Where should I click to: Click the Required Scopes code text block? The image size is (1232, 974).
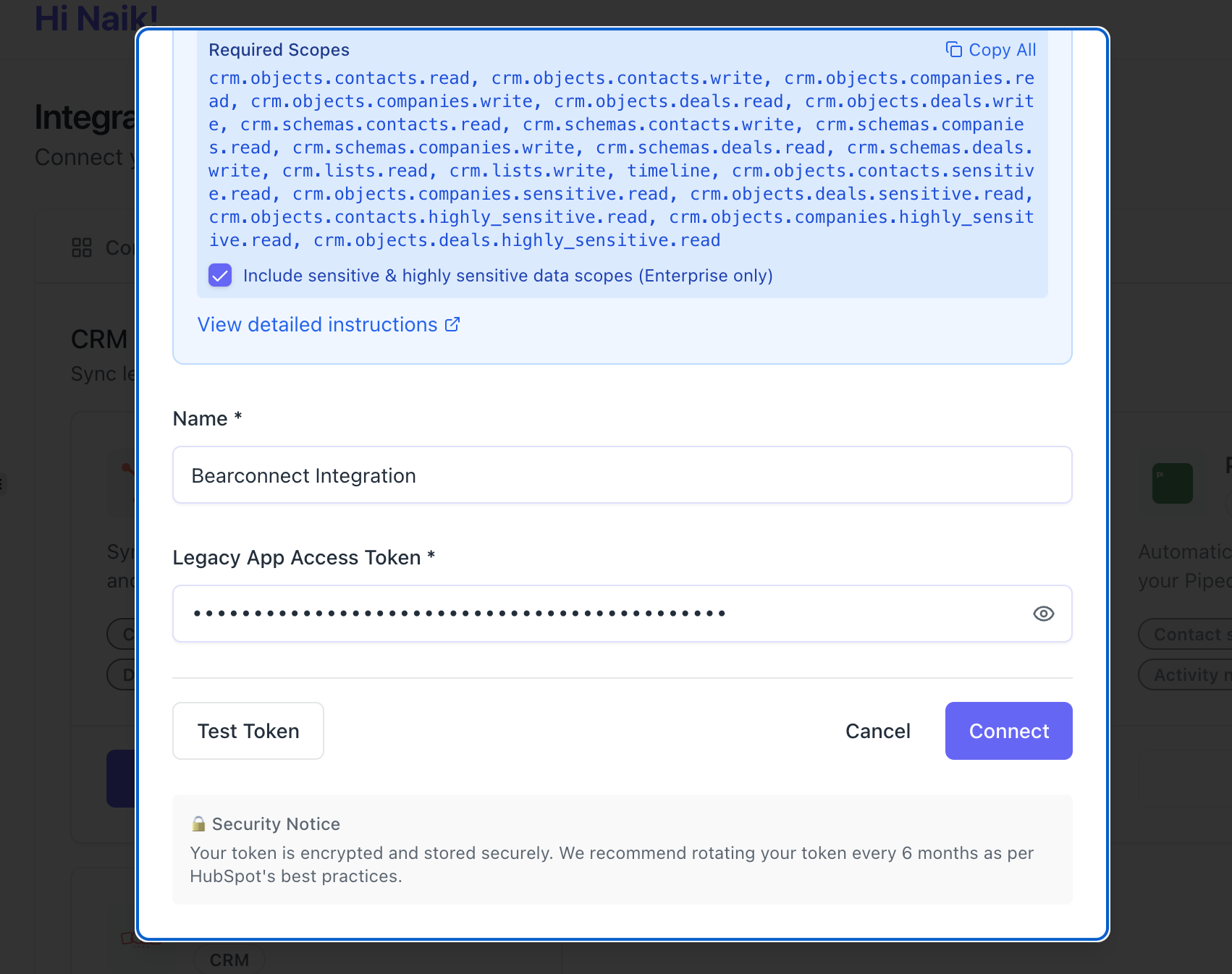(621, 159)
